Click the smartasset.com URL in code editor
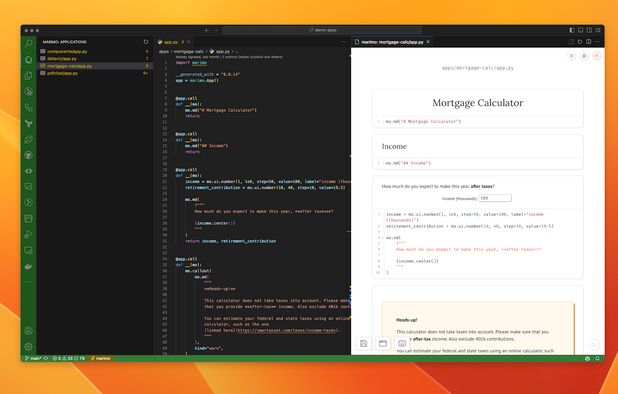Viewport: 618px width, 394px height. pyautogui.click(x=287, y=330)
